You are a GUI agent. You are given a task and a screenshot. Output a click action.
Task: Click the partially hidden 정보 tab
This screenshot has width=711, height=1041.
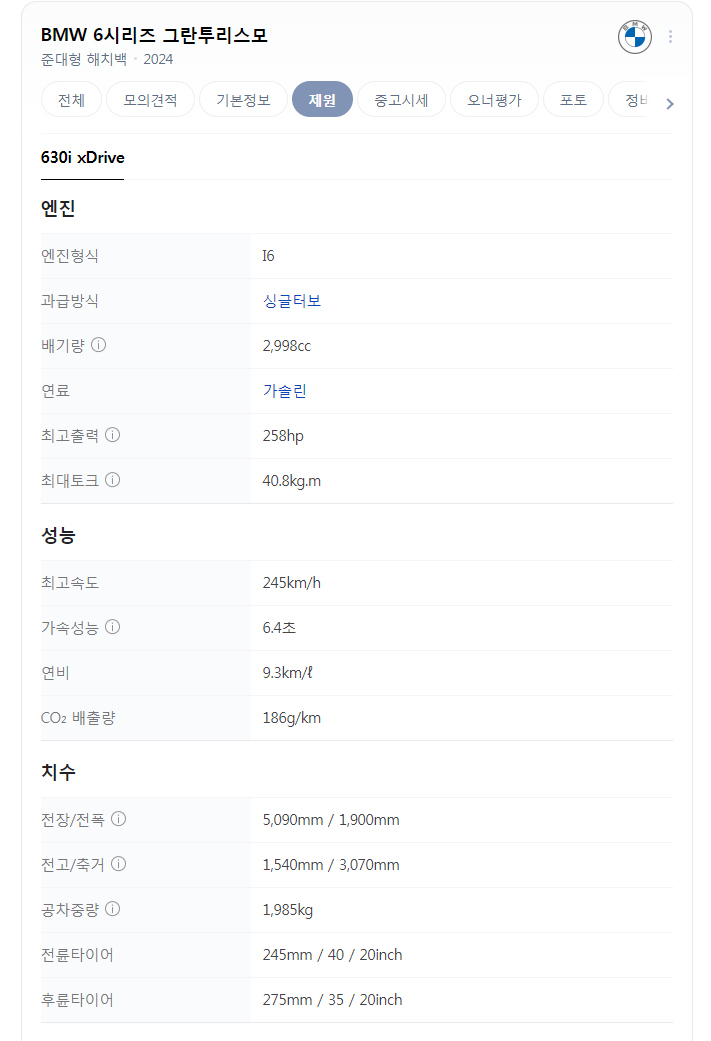click(x=635, y=100)
